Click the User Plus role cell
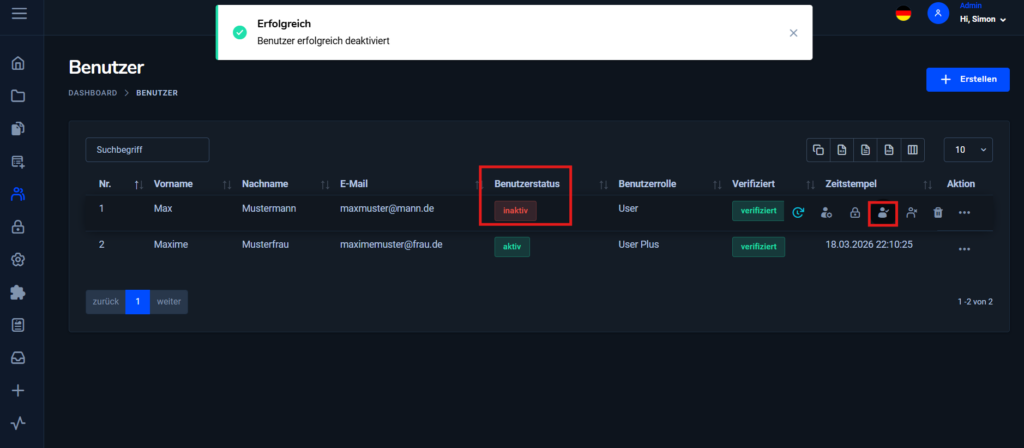The height and width of the screenshot is (448, 1024). [x=639, y=244]
